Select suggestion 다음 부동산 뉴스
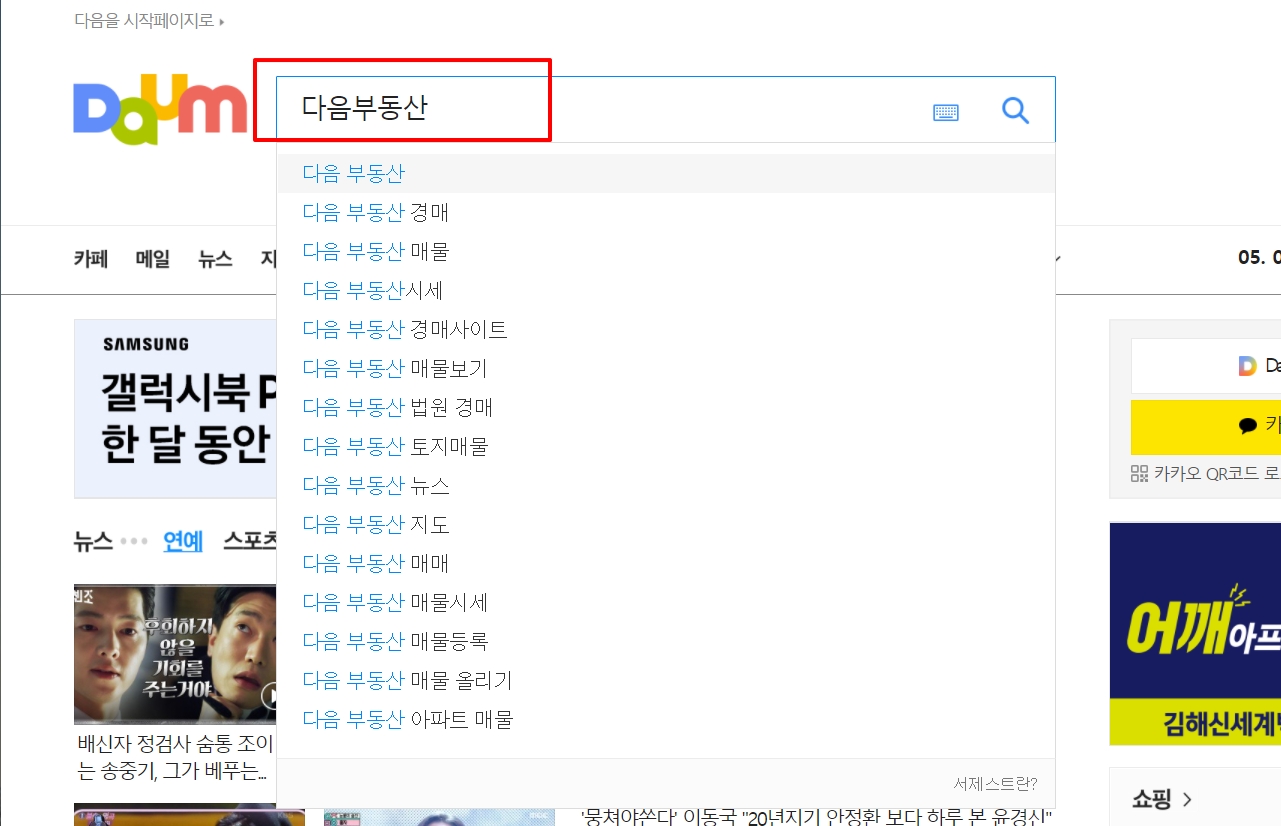Screen dimensions: 1281x826 (666, 485)
